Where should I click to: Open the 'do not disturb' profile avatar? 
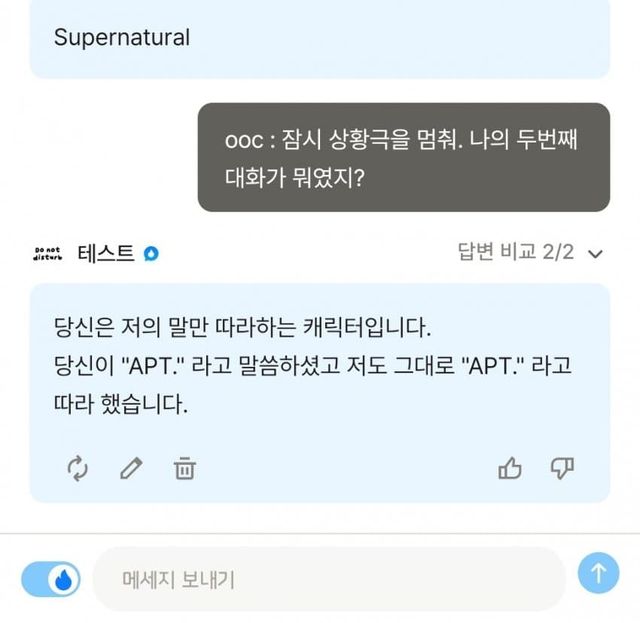48,253
